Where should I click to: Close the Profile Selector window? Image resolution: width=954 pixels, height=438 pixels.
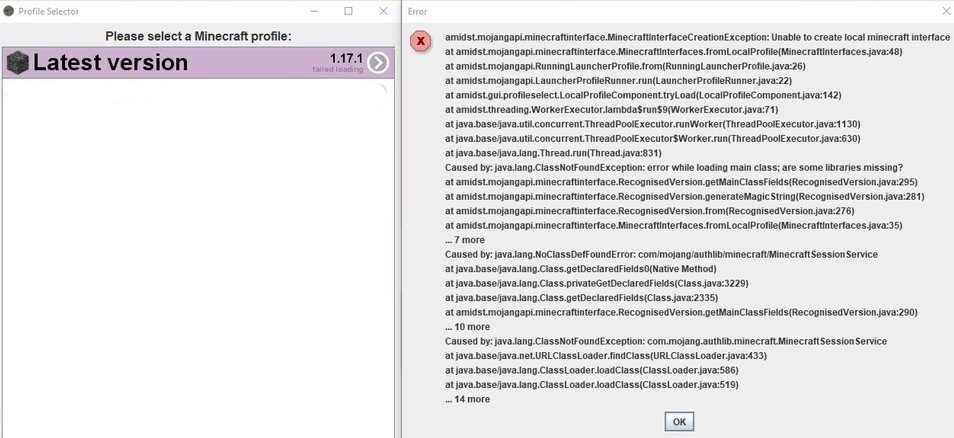point(383,11)
